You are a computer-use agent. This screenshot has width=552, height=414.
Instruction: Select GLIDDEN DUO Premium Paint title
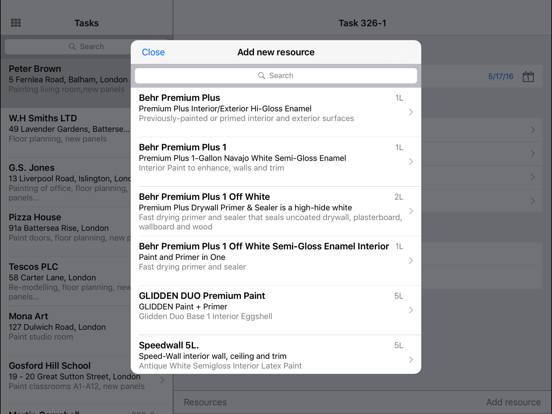(x=202, y=296)
